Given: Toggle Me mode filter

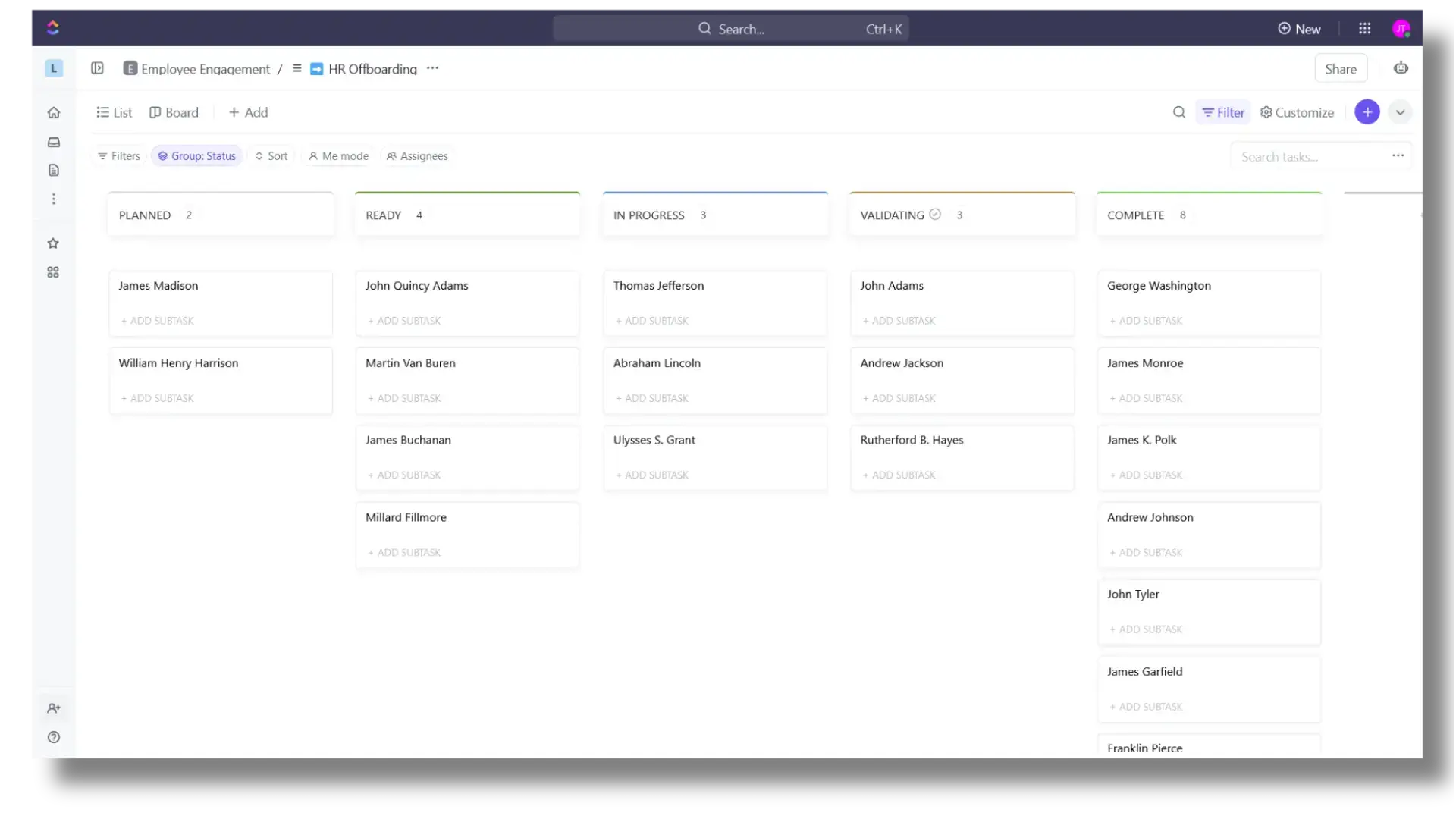Looking at the screenshot, I should click(x=338, y=156).
